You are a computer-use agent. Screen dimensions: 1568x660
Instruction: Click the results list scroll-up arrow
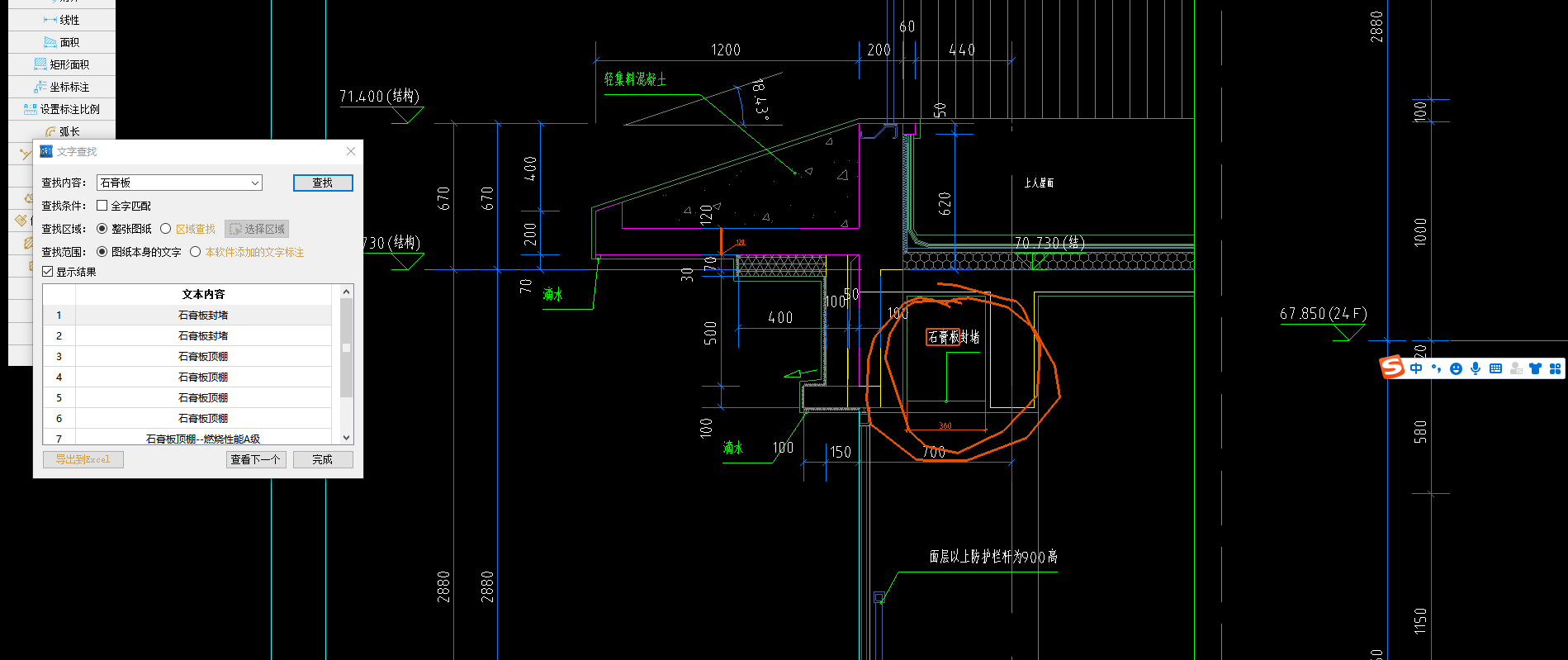point(347,292)
